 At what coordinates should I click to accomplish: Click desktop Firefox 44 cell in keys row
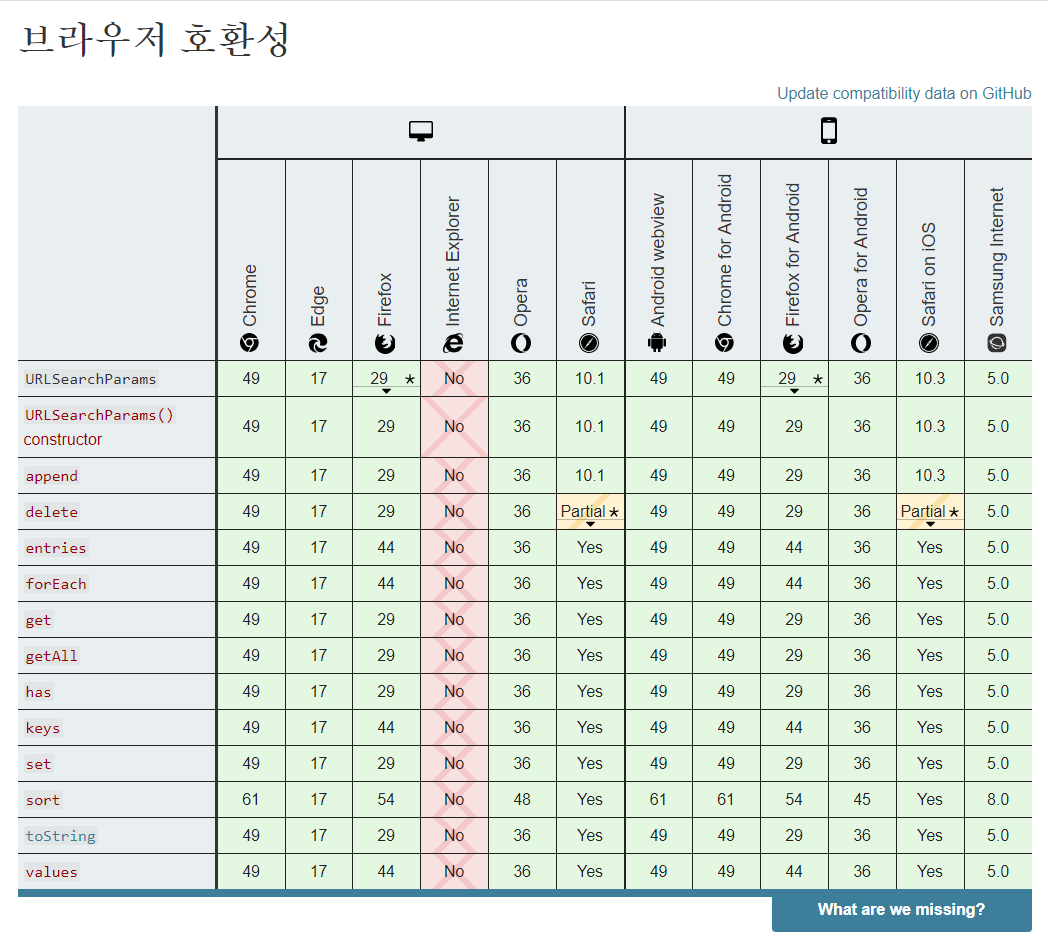(386, 727)
